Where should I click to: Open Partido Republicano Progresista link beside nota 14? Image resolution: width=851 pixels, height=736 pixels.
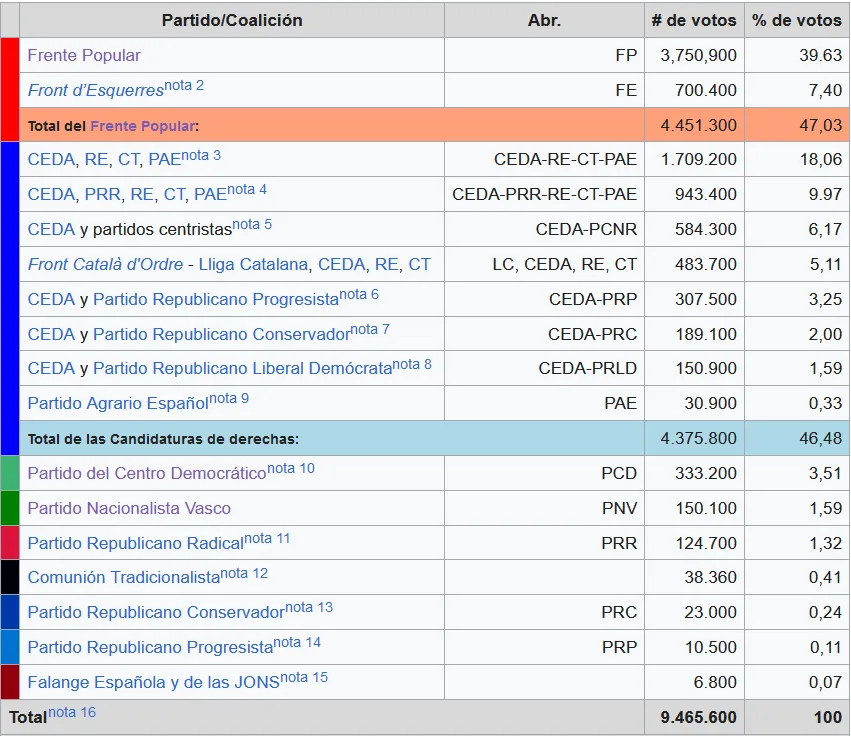point(150,648)
